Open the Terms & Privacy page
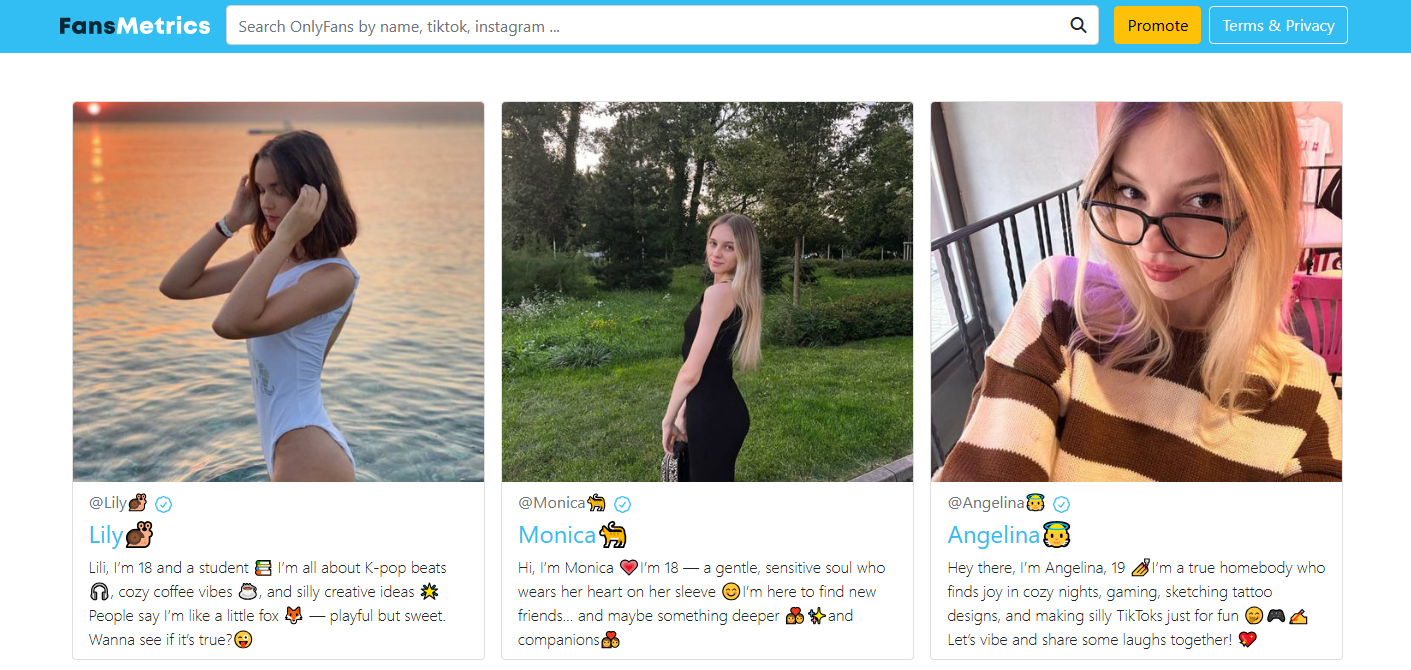 1277,26
